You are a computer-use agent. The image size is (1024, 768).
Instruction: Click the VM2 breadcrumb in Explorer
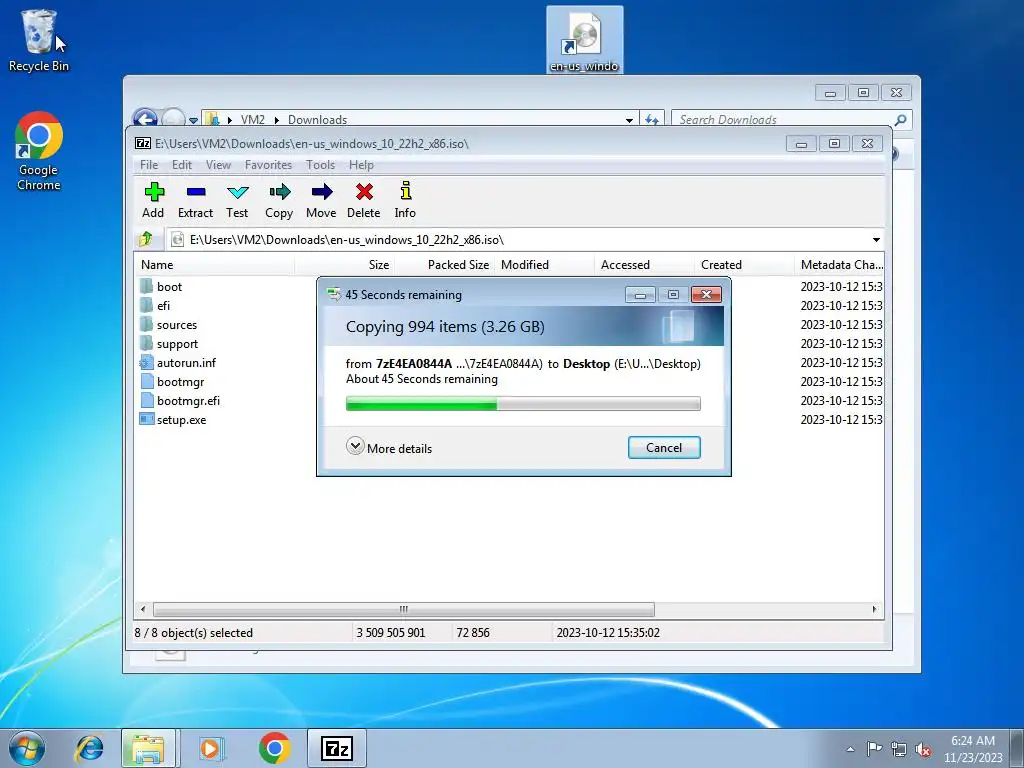[x=253, y=120]
